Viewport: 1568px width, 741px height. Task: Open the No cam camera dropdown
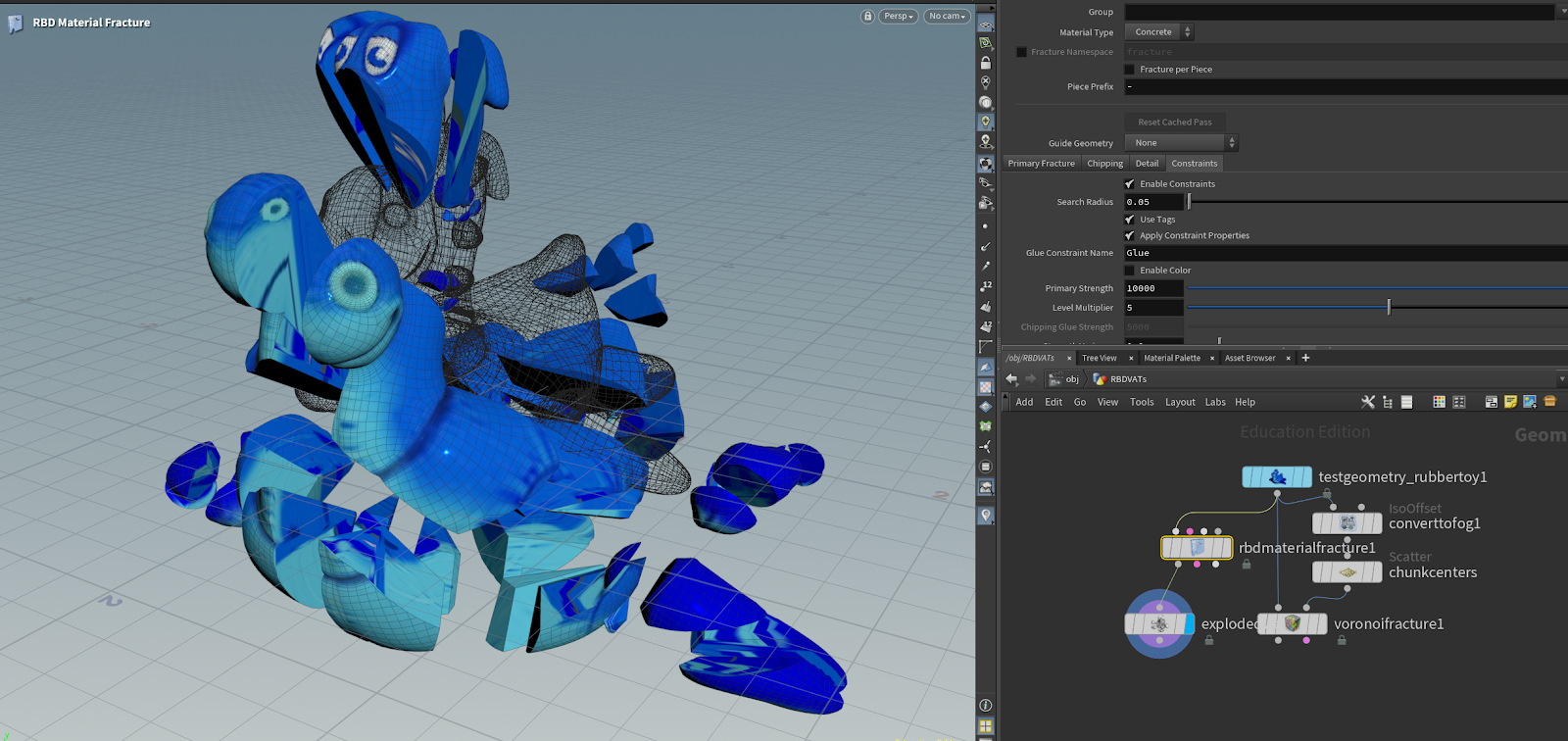[948, 16]
